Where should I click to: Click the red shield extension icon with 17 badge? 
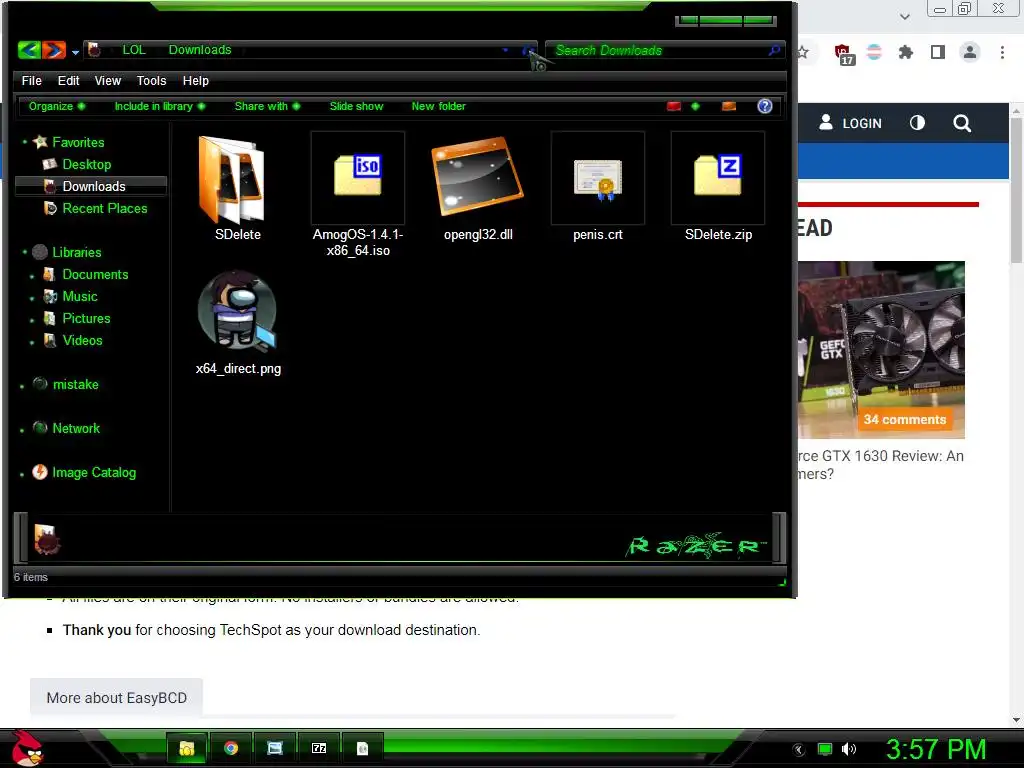[x=843, y=54]
